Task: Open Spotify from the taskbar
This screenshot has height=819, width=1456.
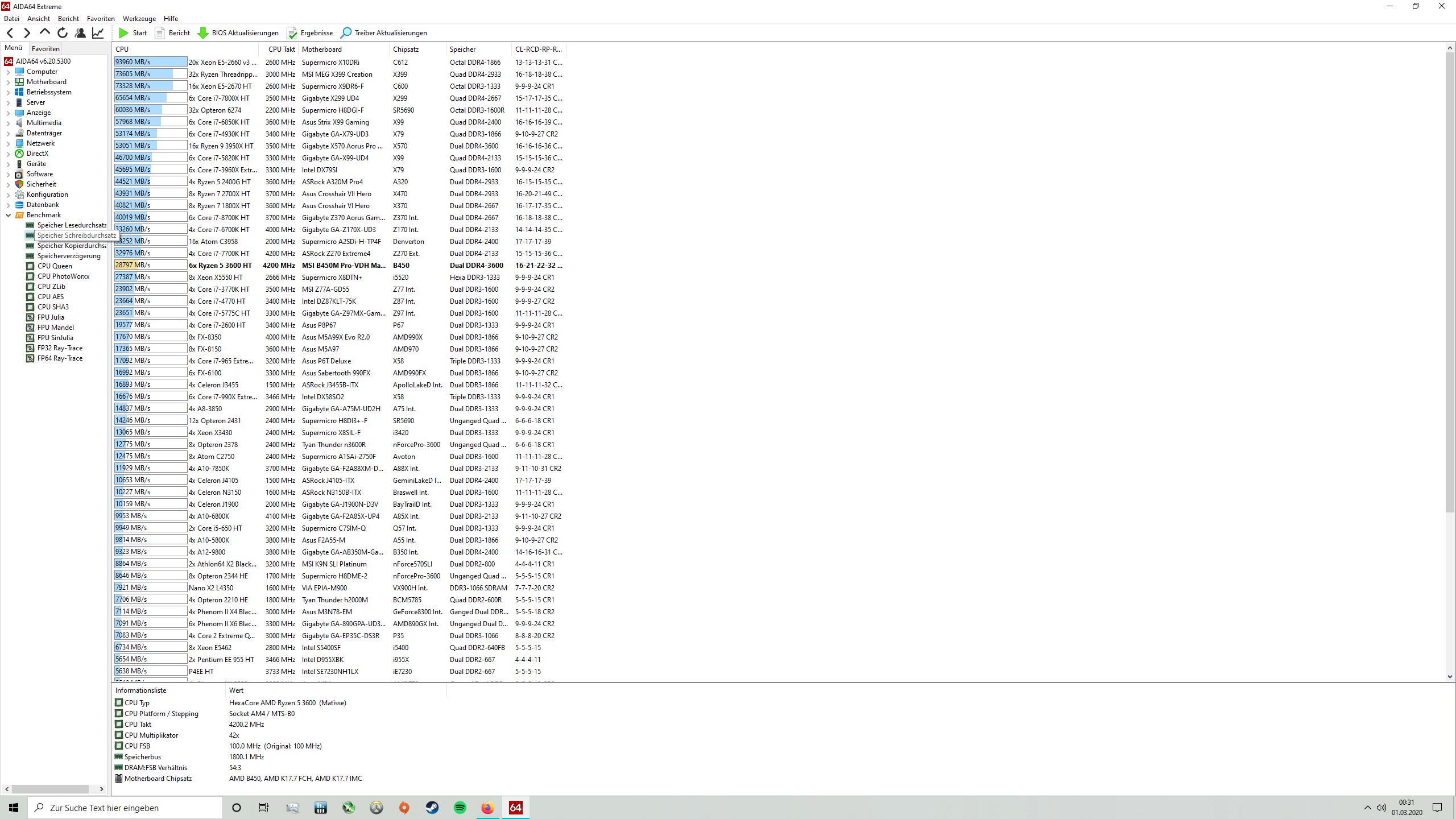Action: [x=460, y=808]
